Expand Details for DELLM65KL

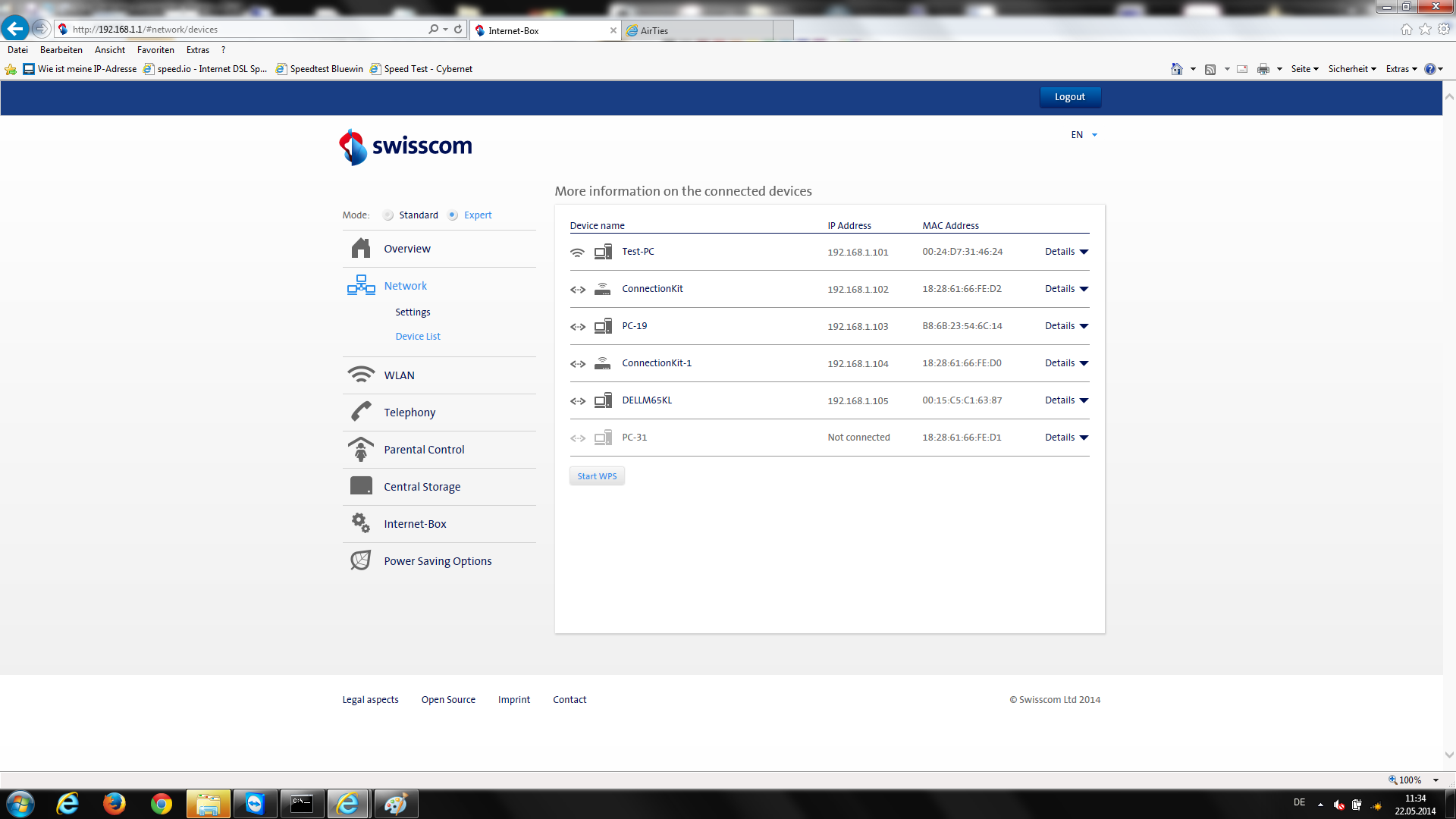1066,400
